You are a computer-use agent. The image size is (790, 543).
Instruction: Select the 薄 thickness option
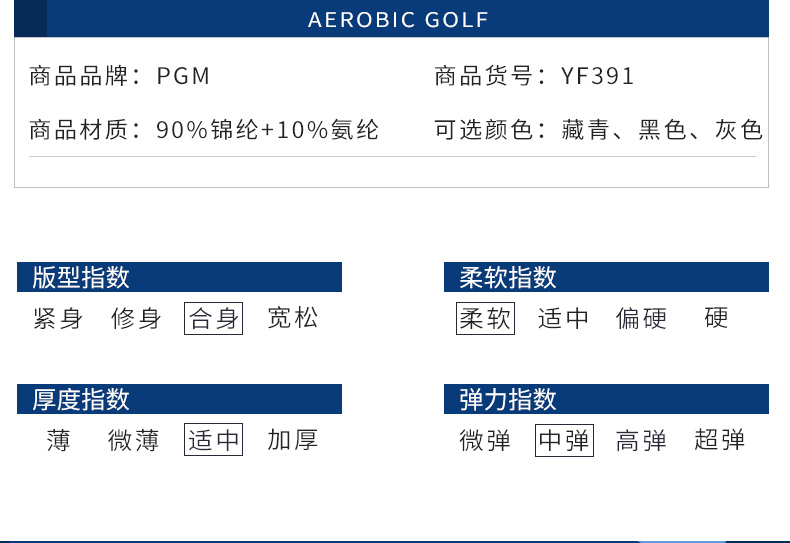(x=58, y=440)
